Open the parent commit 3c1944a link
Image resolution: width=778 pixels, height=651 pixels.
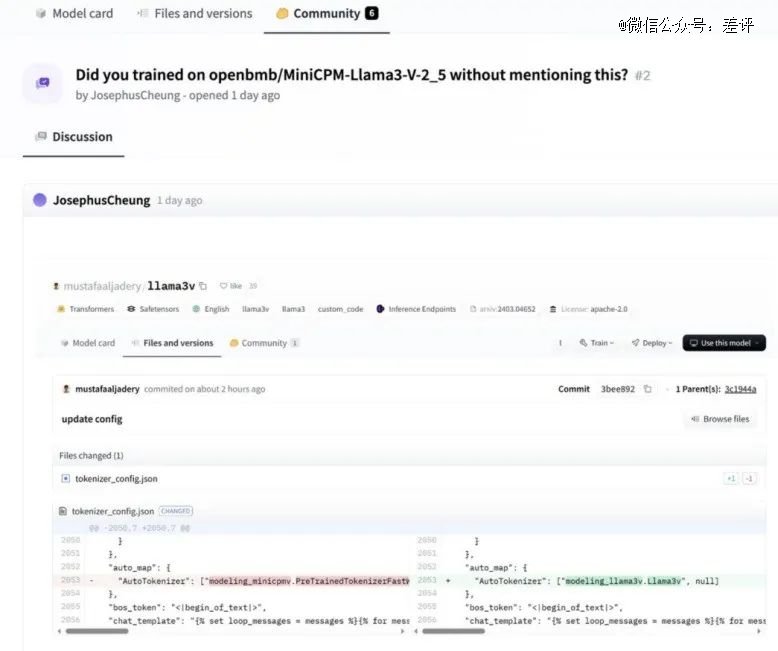coord(740,389)
